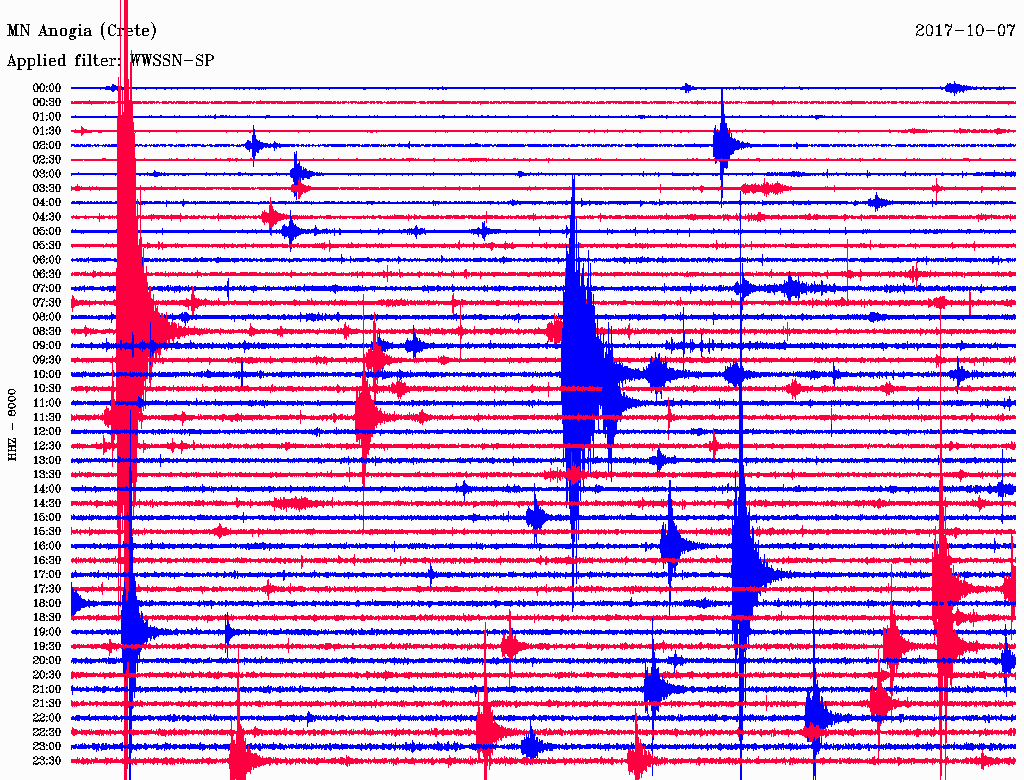This screenshot has height=780, width=1024.
Task: Select the 08:00 time label
Action: pos(47,317)
